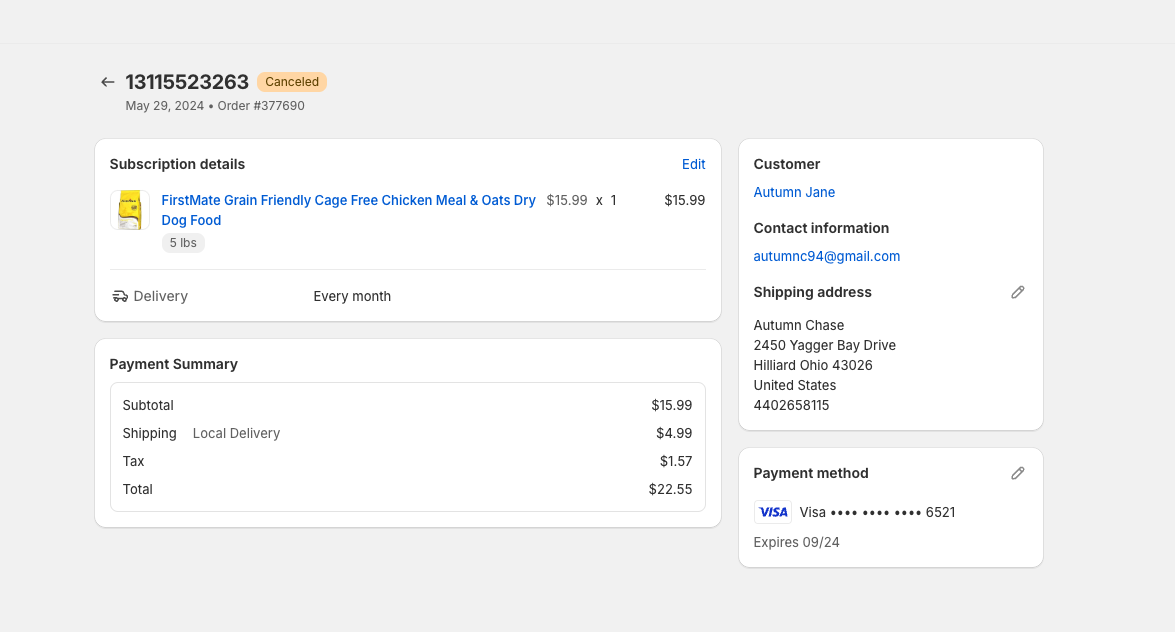Edit the shipping address with pencil icon

1017,292
